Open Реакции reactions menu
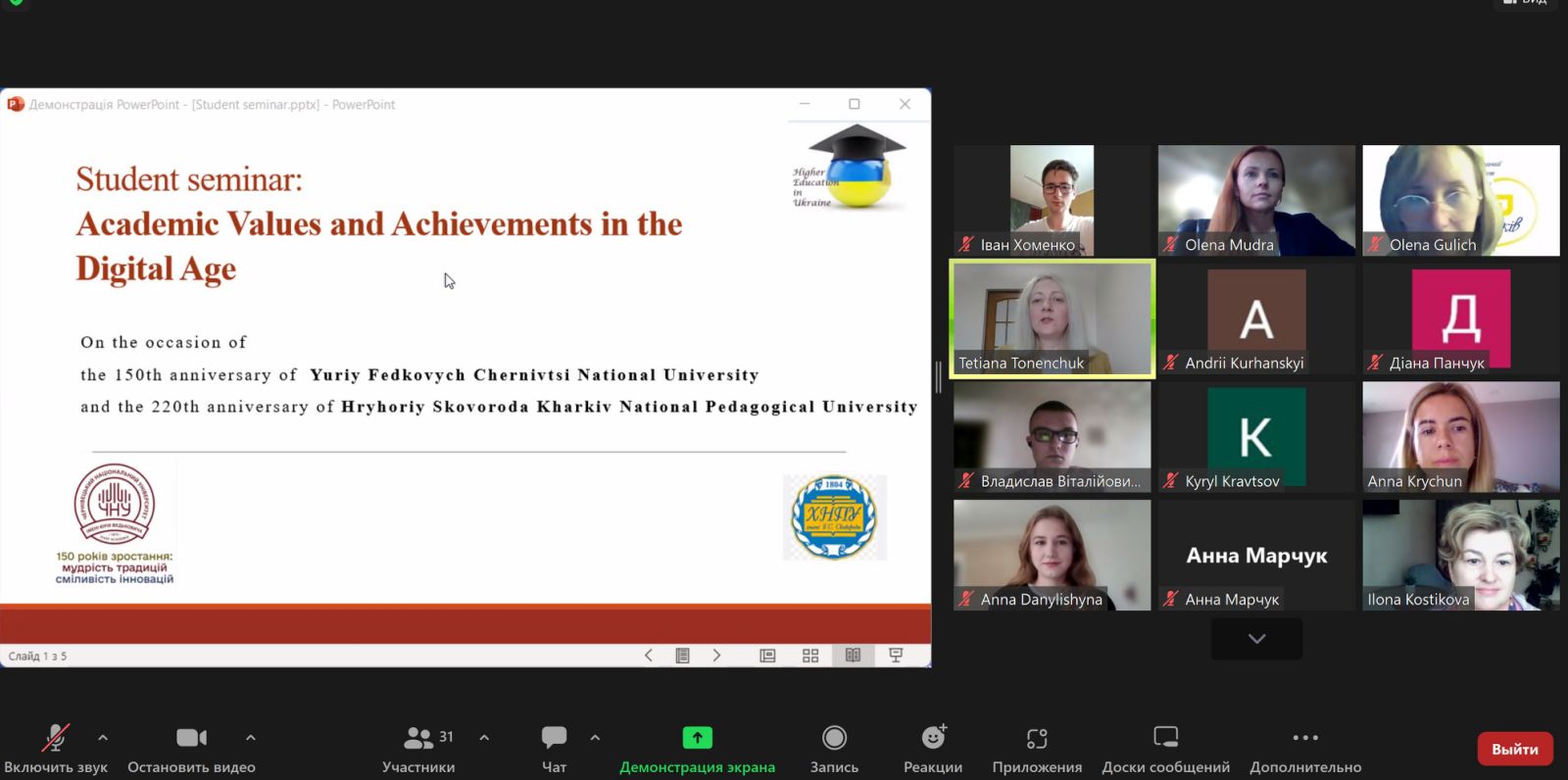 pos(933,749)
